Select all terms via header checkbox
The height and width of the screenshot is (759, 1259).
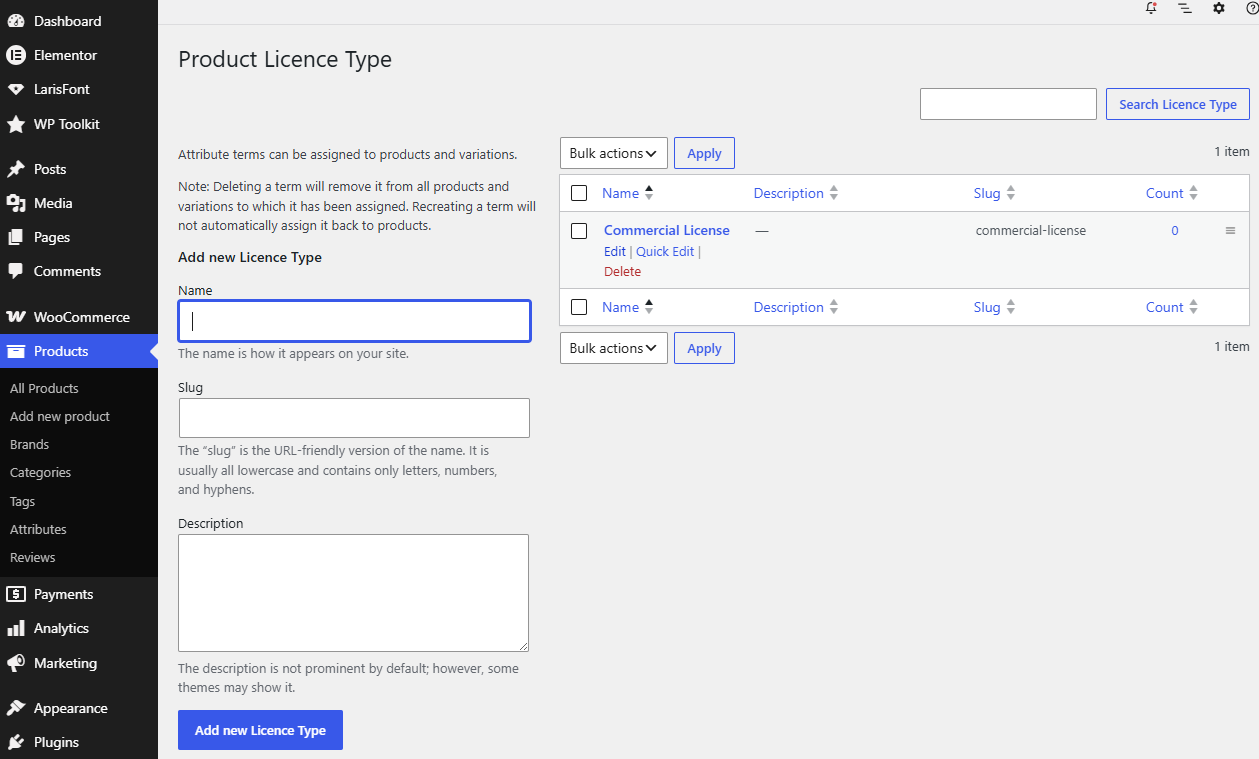pyautogui.click(x=579, y=193)
